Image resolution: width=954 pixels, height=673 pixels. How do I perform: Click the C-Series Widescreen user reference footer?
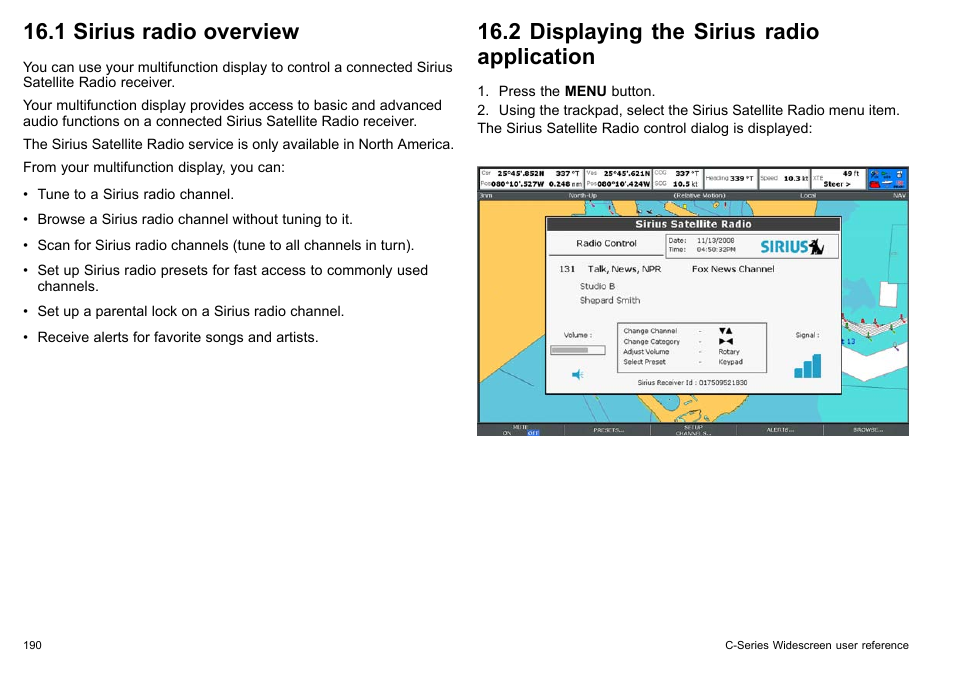click(x=816, y=646)
